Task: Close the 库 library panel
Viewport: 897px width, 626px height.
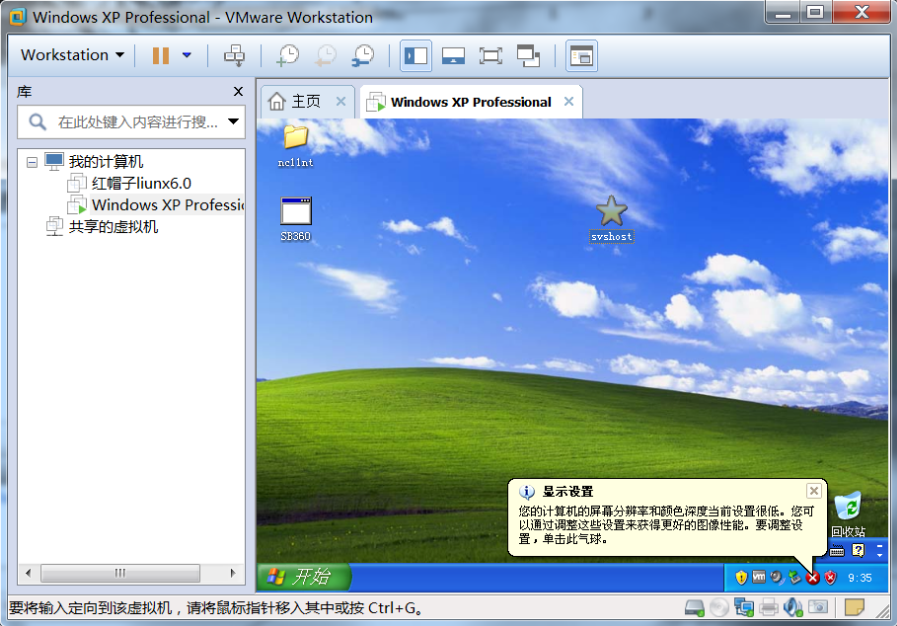Action: click(x=239, y=92)
